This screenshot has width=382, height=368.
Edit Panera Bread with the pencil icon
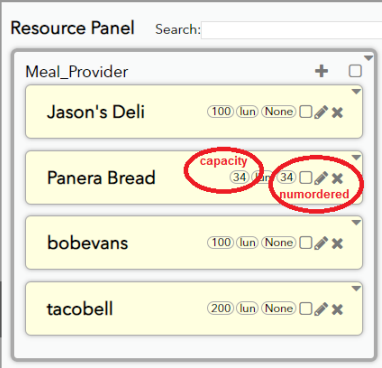click(321, 178)
